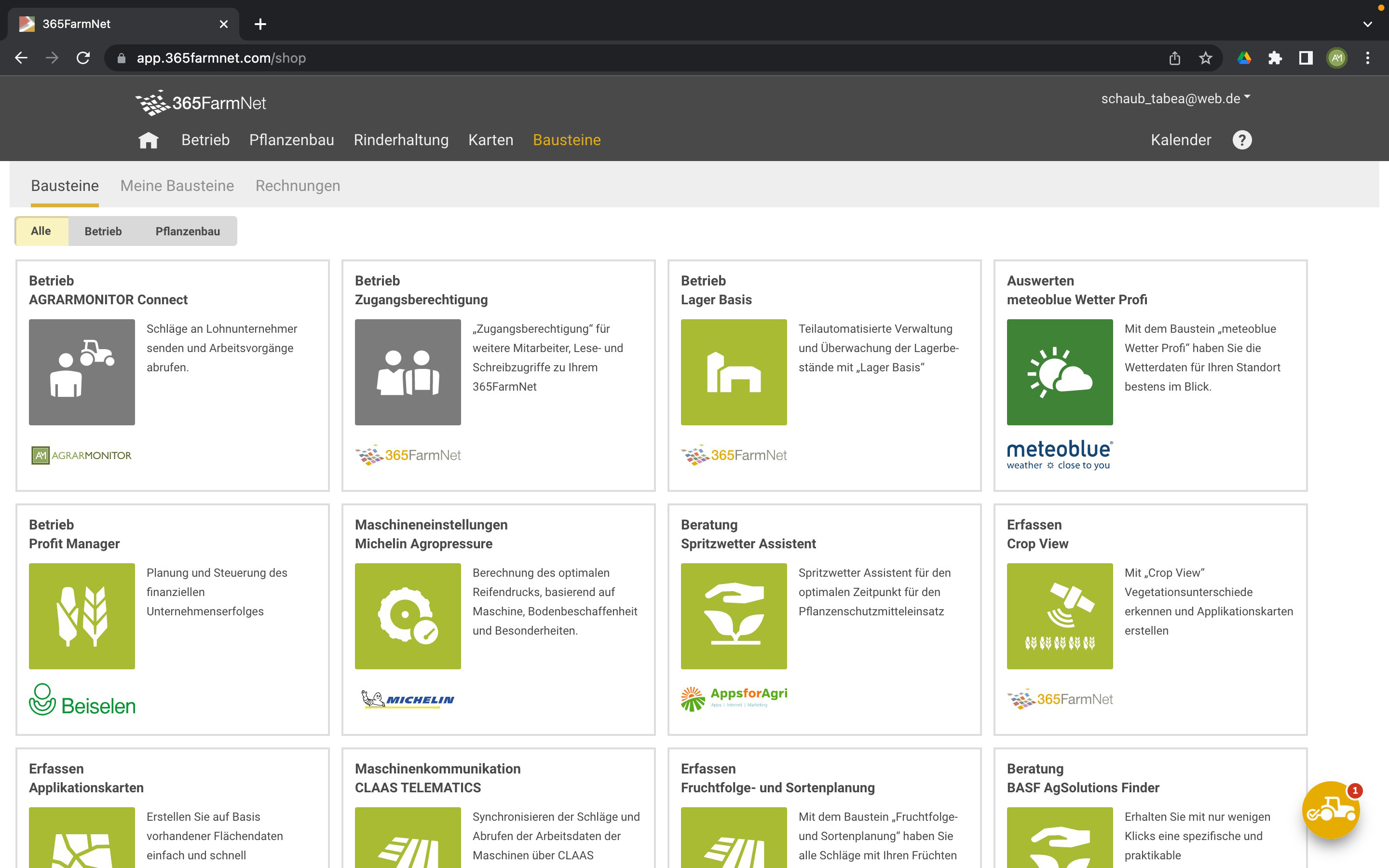Bookmark this page with star icon
1389x868 pixels.
[x=1205, y=58]
